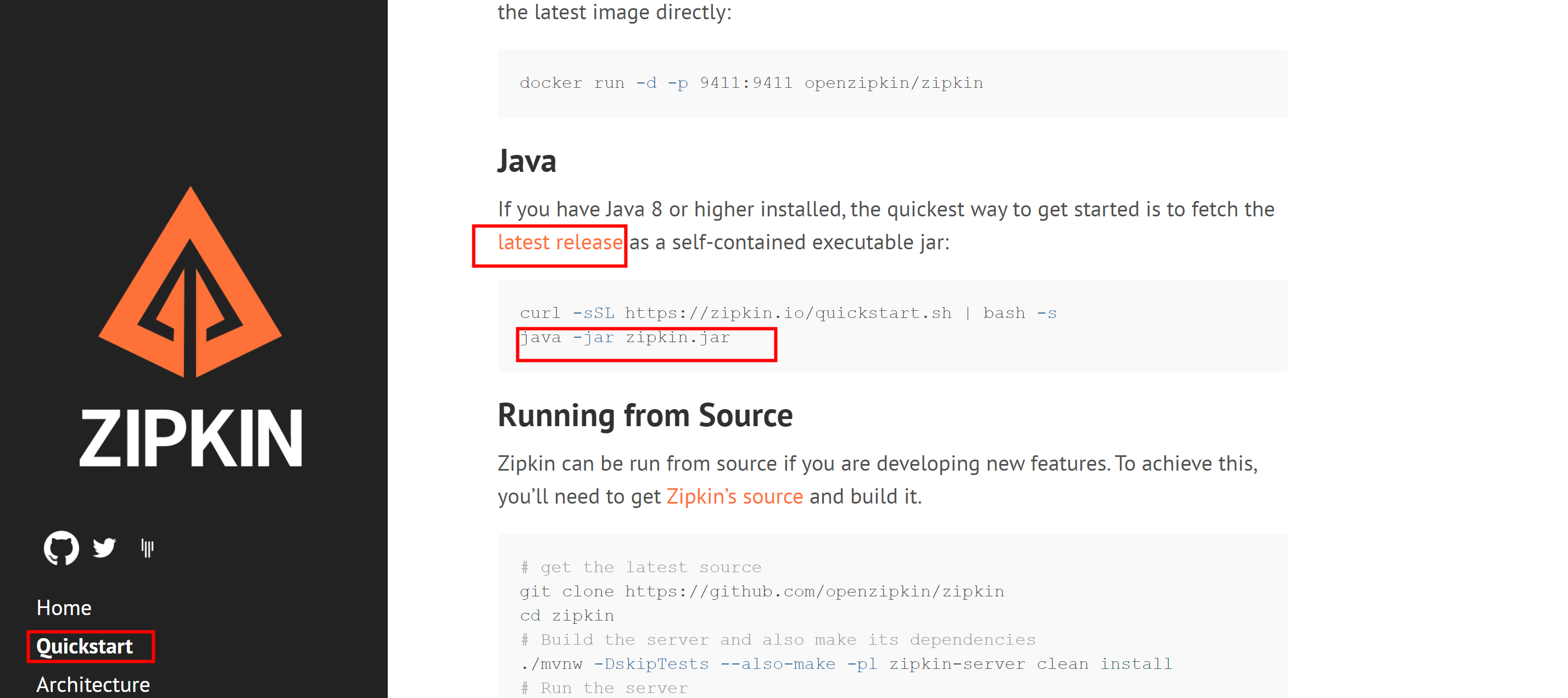
Task: Click the java -jar zipkin.jar line
Action: 624,337
